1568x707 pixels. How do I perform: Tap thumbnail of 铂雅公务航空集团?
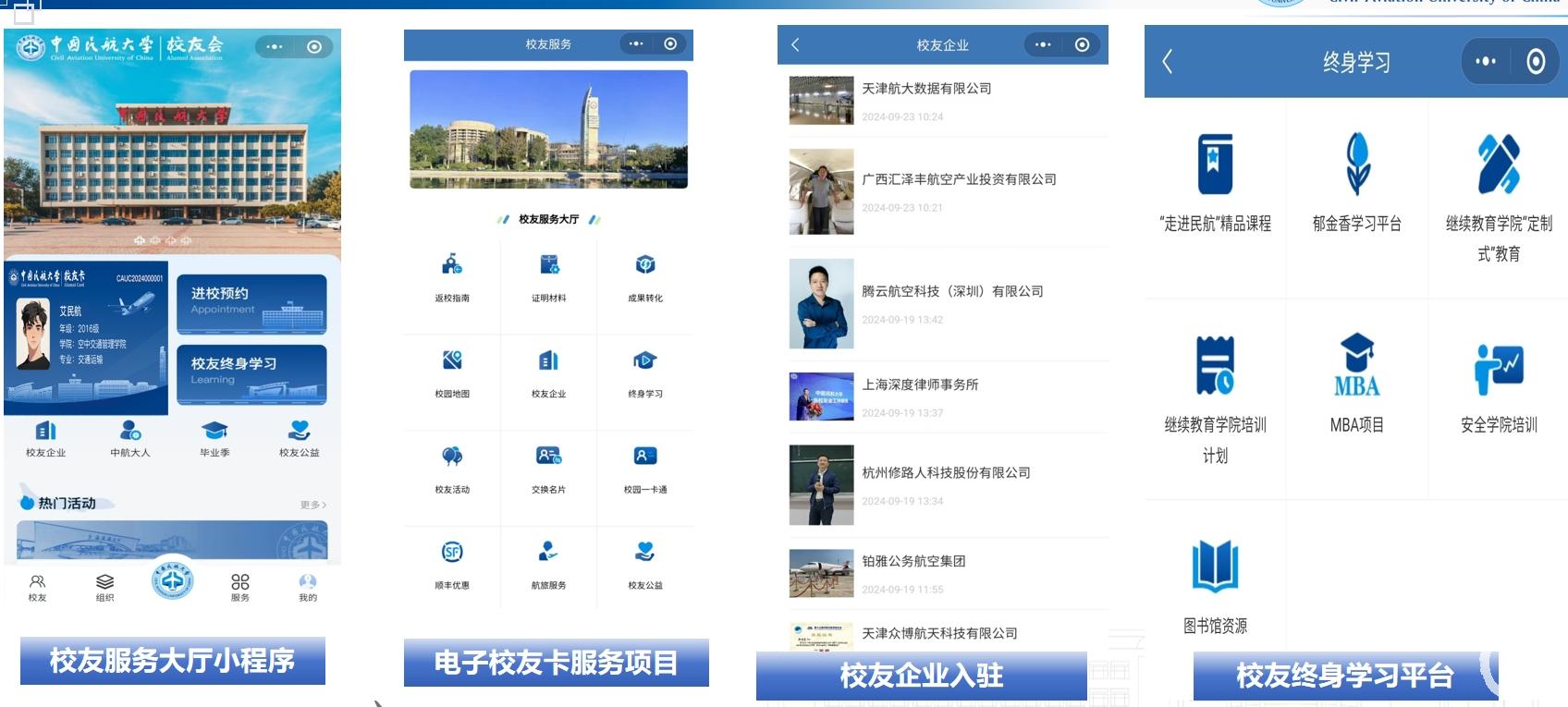(821, 574)
